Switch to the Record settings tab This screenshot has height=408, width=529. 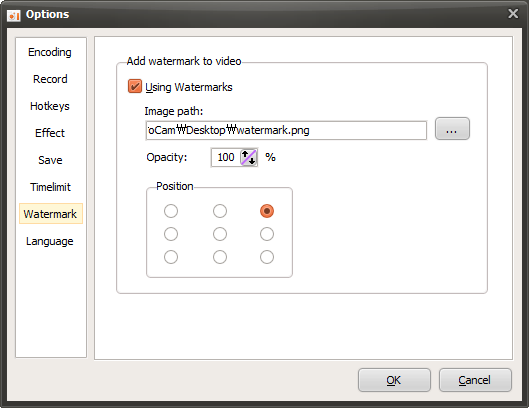tap(50, 79)
